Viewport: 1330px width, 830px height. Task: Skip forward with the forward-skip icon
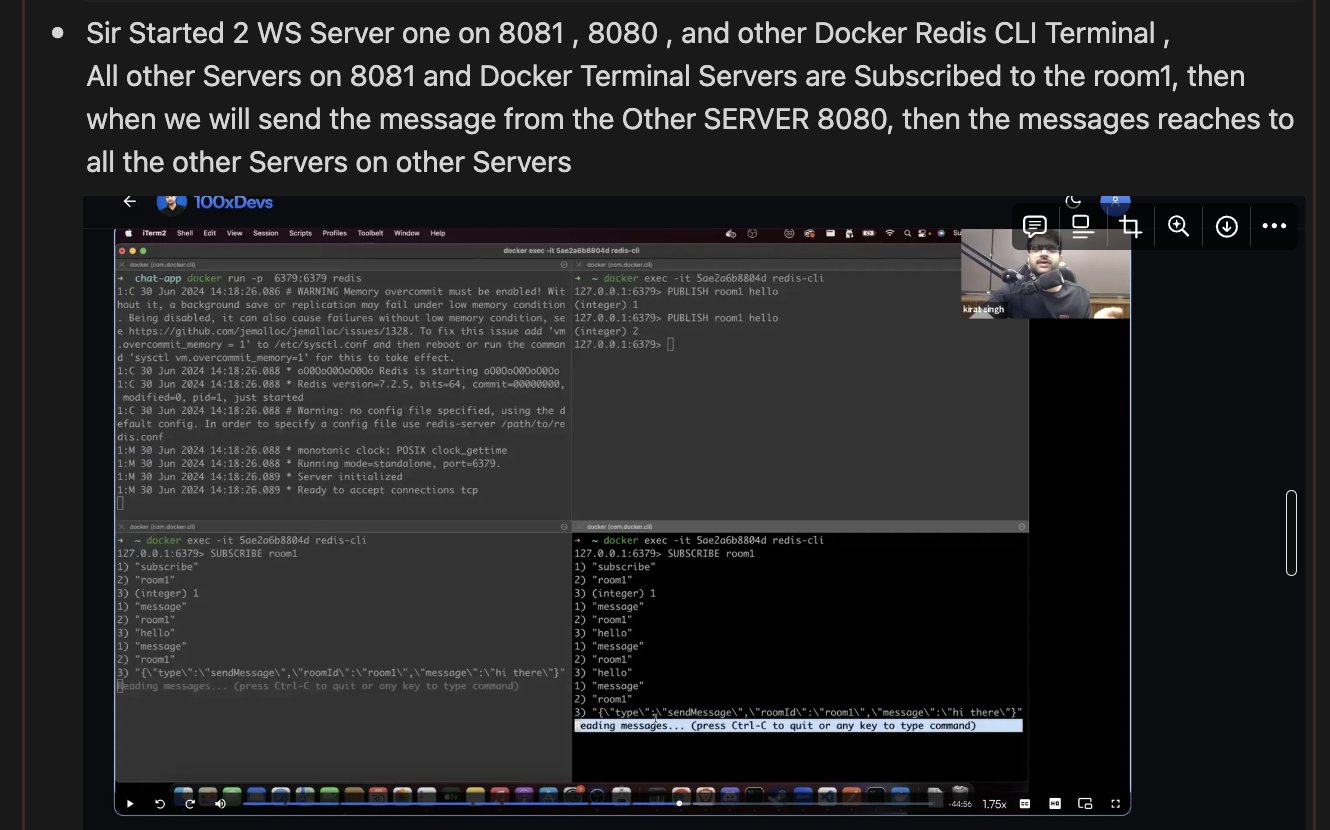click(190, 803)
